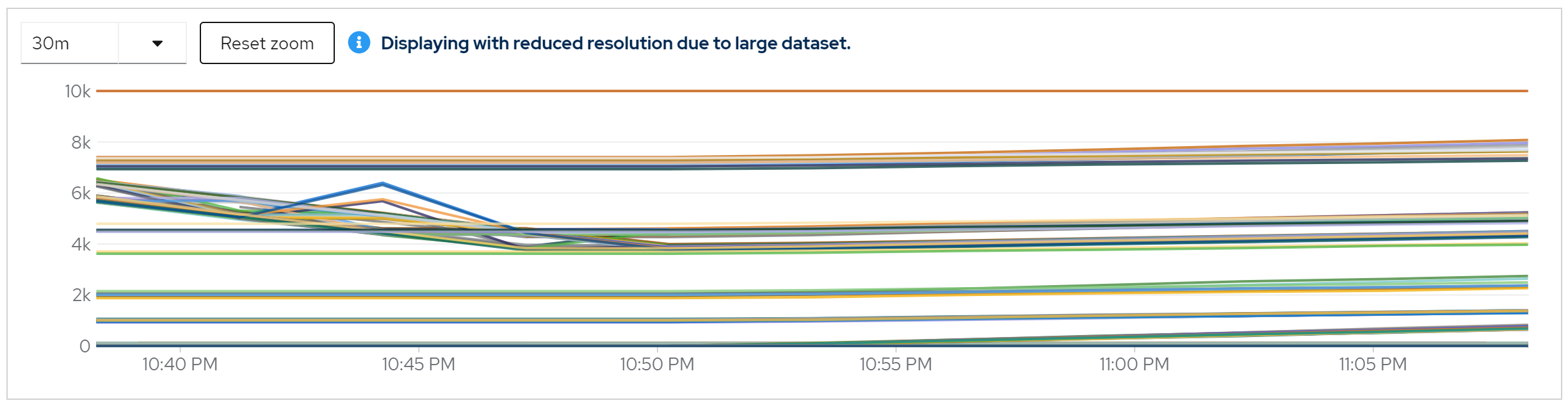Viewport: 1568px width, 403px height.
Task: Click the 11:00 PM time label
Action: (1134, 364)
